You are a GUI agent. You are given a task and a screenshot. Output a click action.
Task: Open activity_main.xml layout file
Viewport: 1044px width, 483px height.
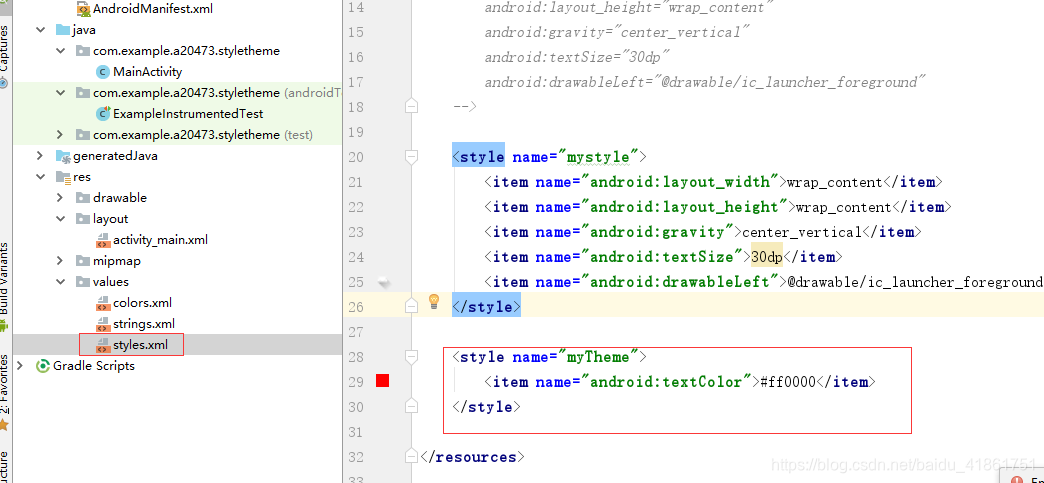coord(160,240)
